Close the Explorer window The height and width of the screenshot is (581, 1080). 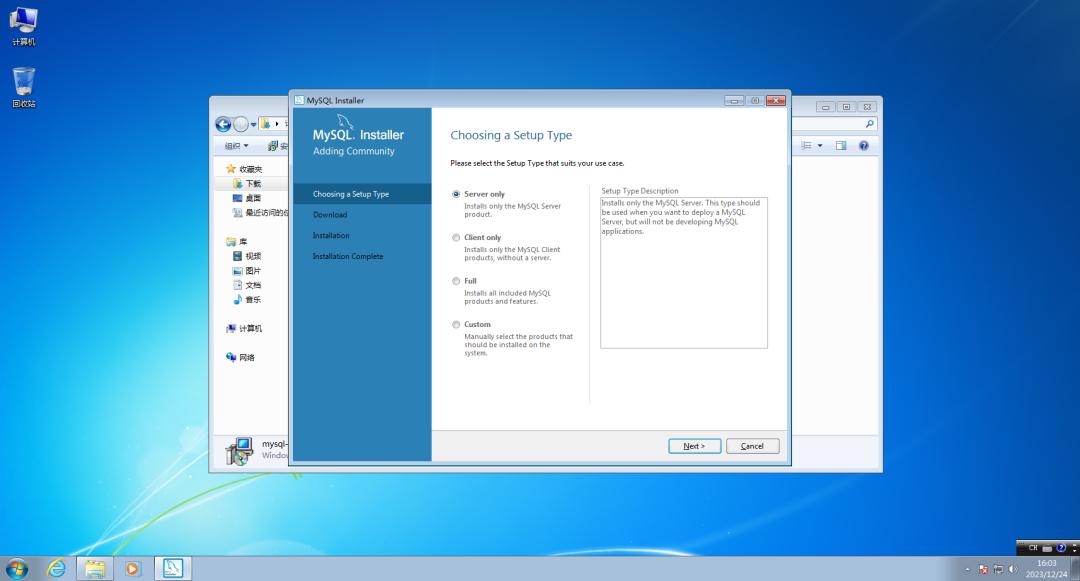pyautogui.click(x=868, y=107)
